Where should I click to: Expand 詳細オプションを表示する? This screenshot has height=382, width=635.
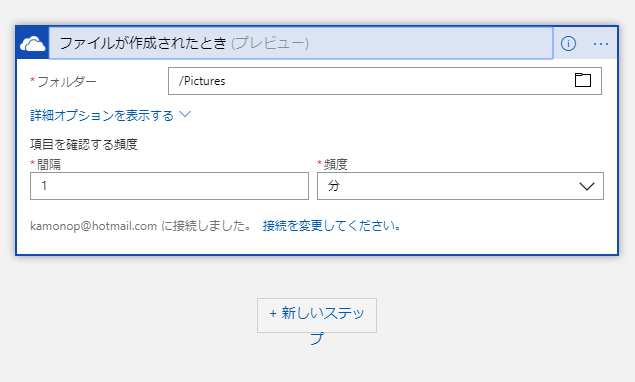110,115
